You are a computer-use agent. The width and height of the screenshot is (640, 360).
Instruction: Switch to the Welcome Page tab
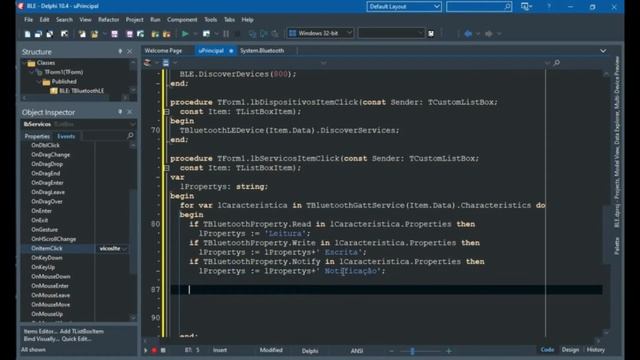pyautogui.click(x=163, y=51)
